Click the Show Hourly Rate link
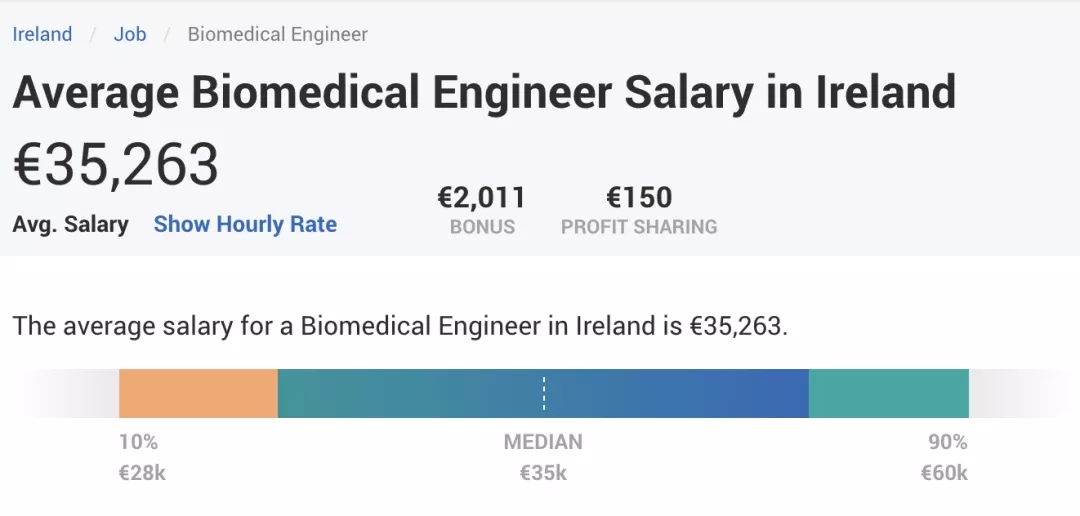The height and width of the screenshot is (516, 1080). tap(245, 224)
